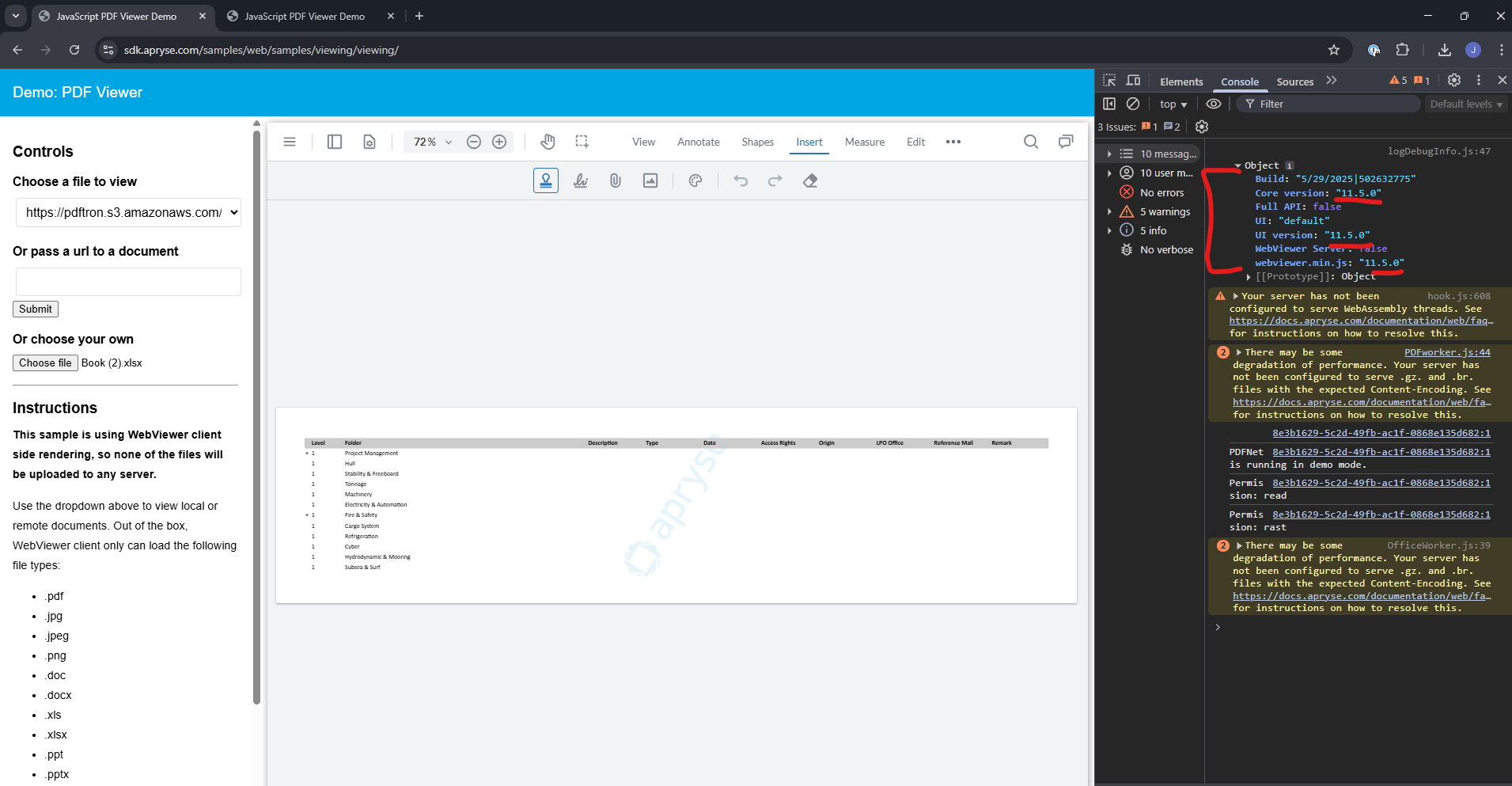Zoom out with the minus button
The image size is (1512, 786).
(x=474, y=142)
